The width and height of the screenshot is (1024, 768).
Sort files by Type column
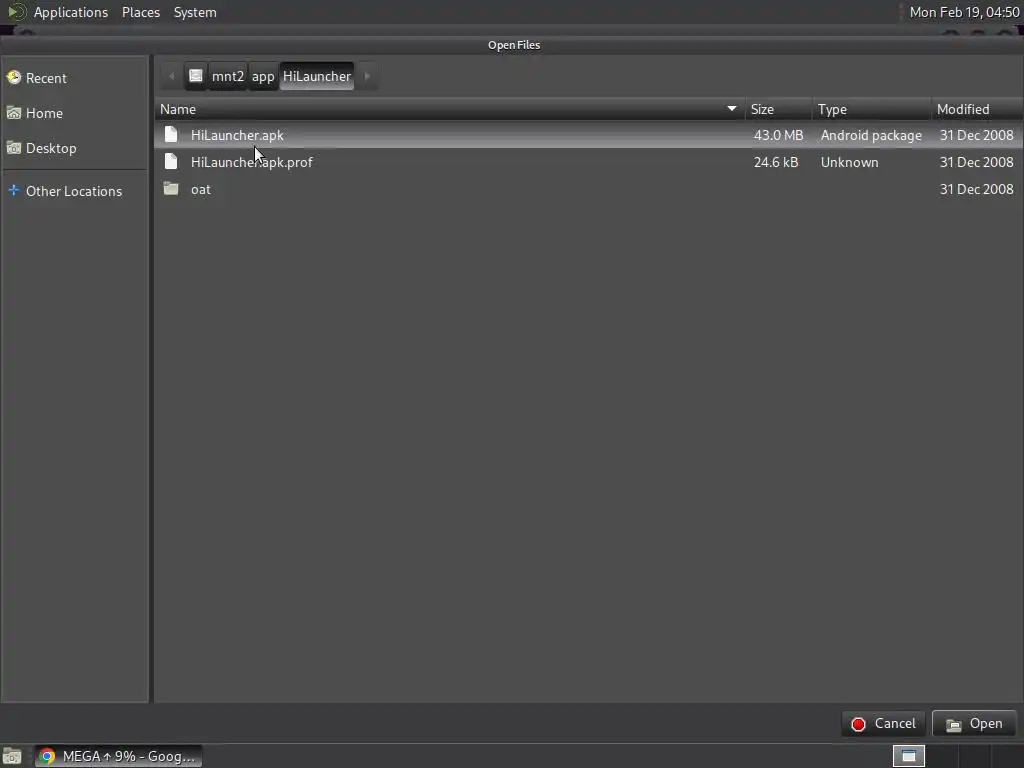[872, 109]
